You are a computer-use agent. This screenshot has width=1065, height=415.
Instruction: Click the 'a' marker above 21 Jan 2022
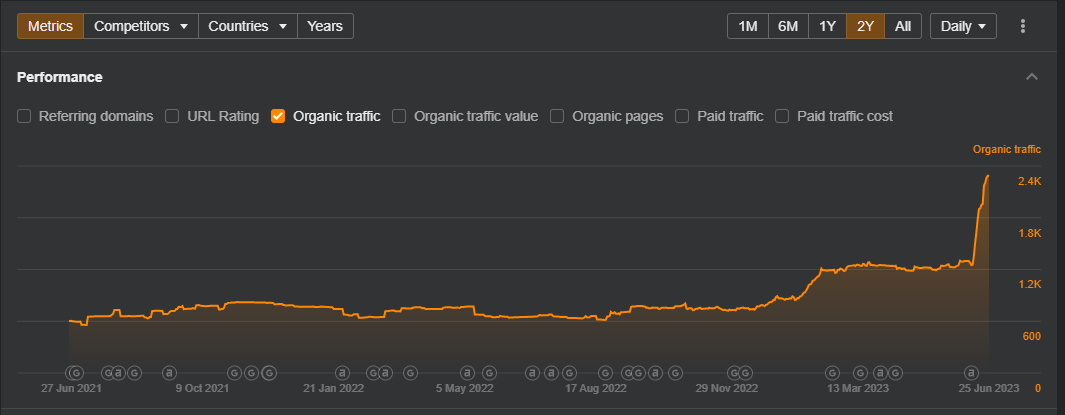tap(343, 372)
